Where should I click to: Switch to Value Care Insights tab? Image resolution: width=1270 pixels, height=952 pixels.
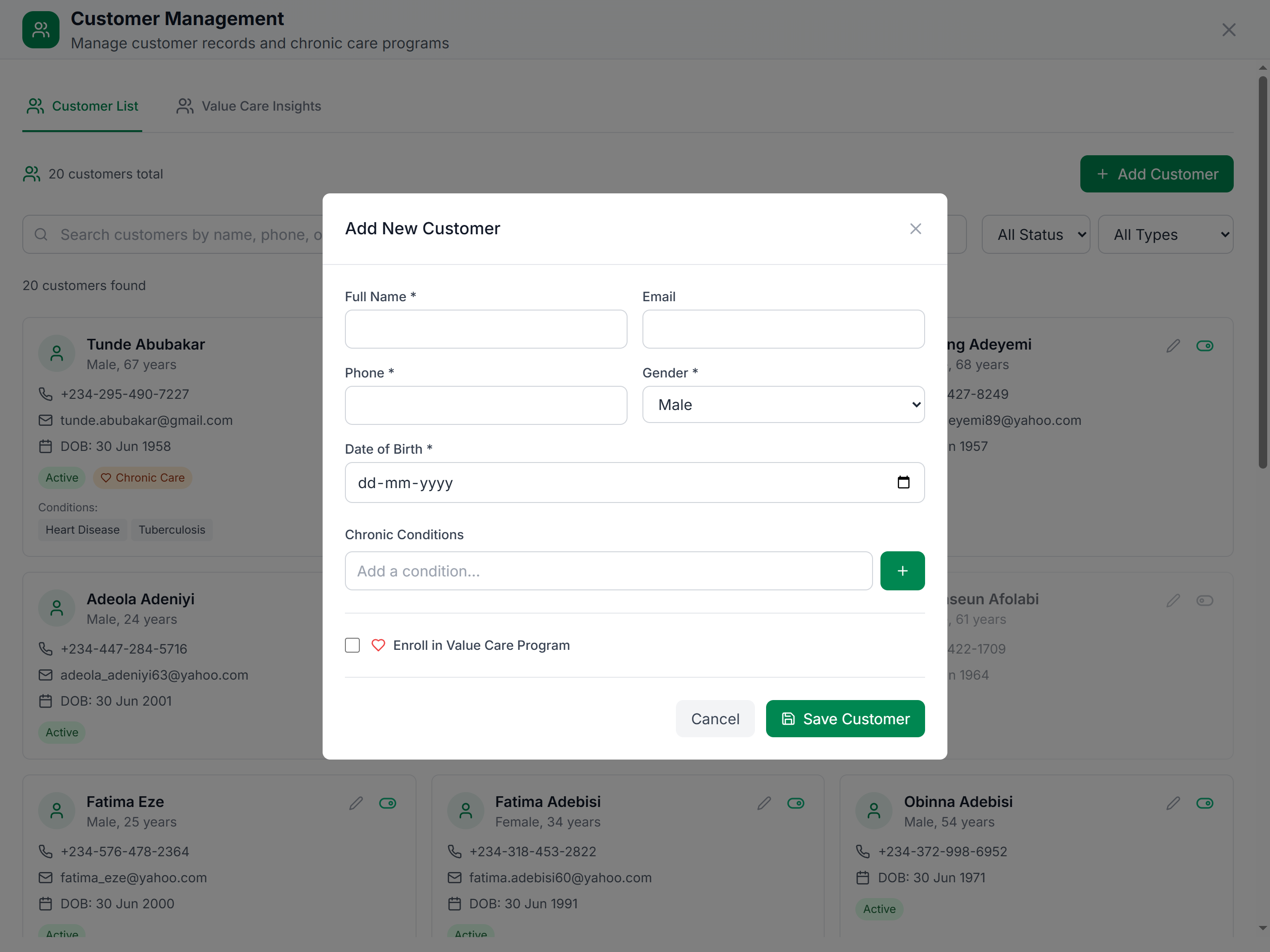pyautogui.click(x=249, y=106)
